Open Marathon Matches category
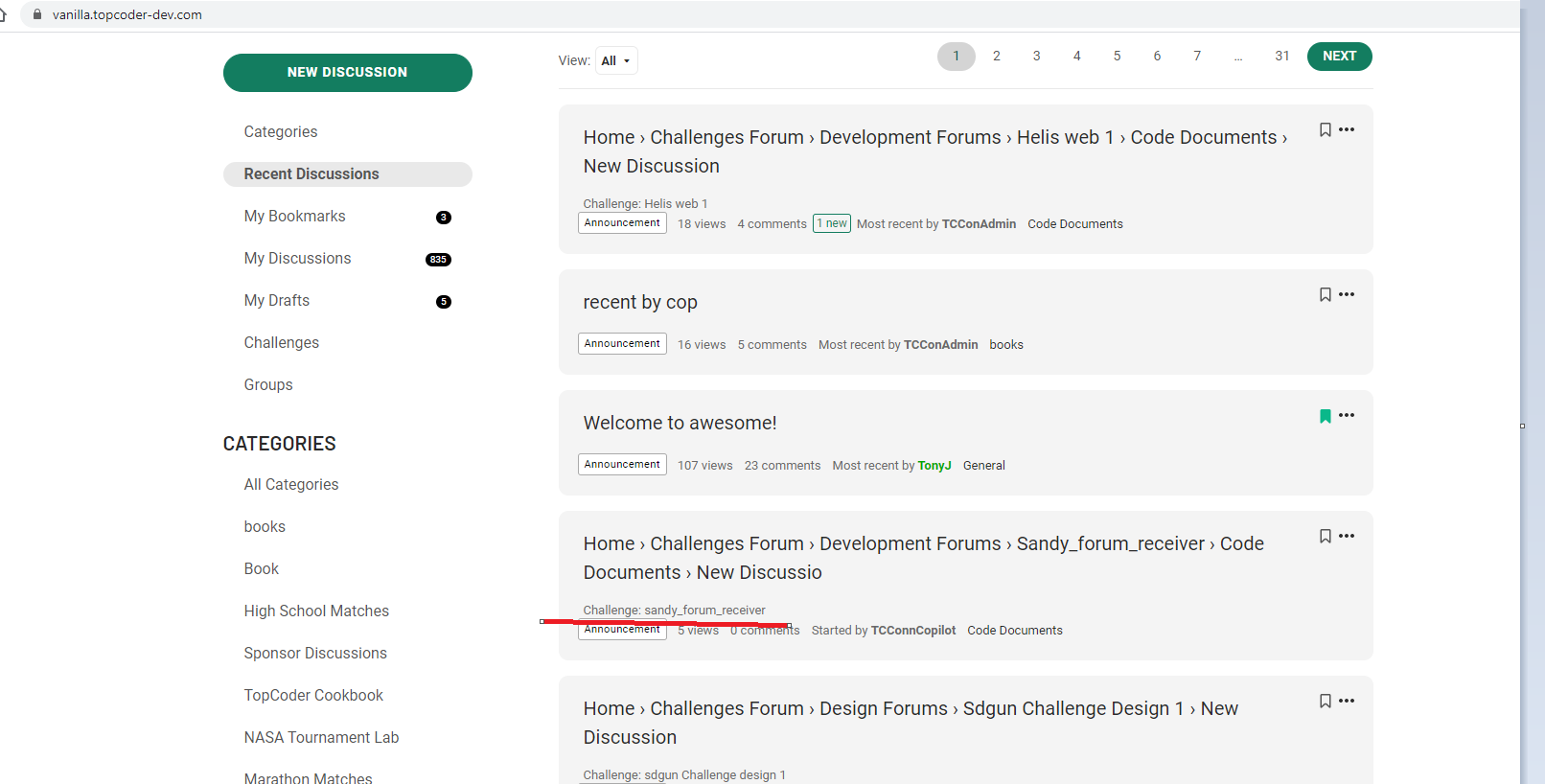Viewport: 1545px width, 784px height. tap(308, 777)
